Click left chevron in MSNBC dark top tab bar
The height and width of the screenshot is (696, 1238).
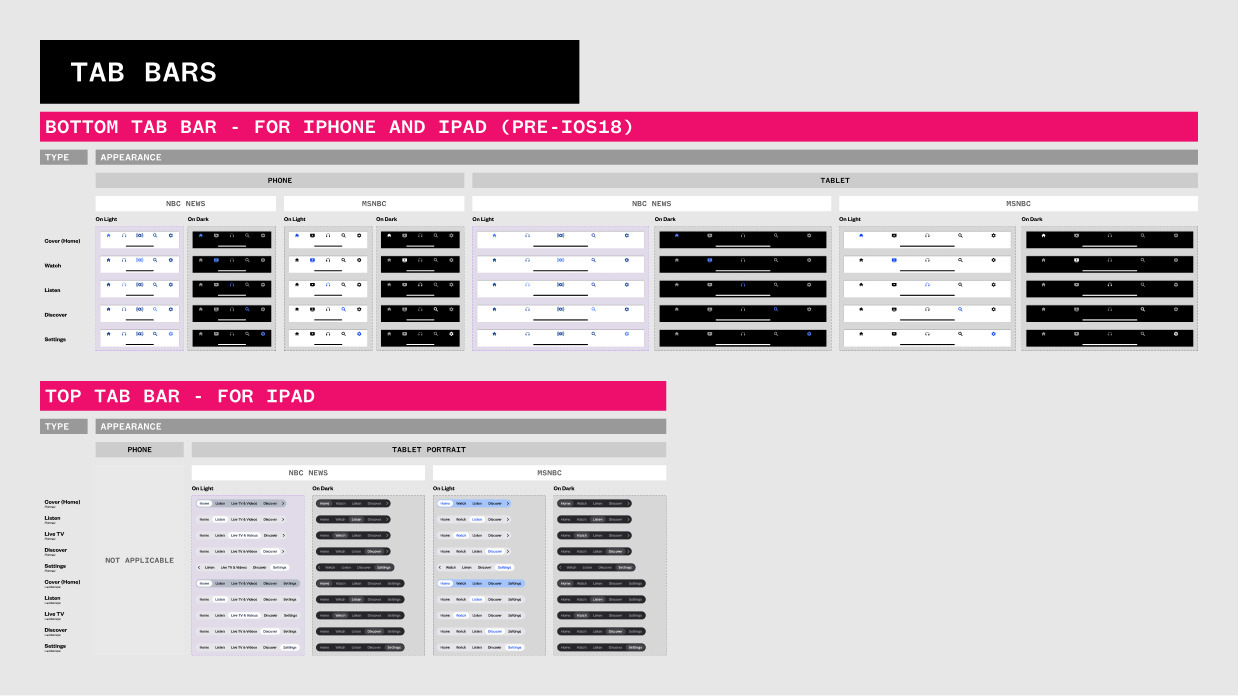561,567
